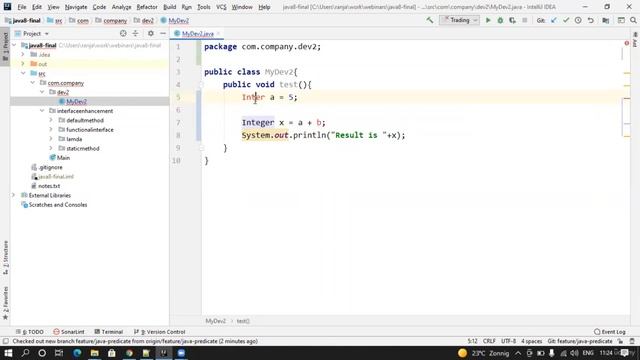640x360 pixels.
Task: Expand the functionalinterface package
Action: click(x=51, y=129)
